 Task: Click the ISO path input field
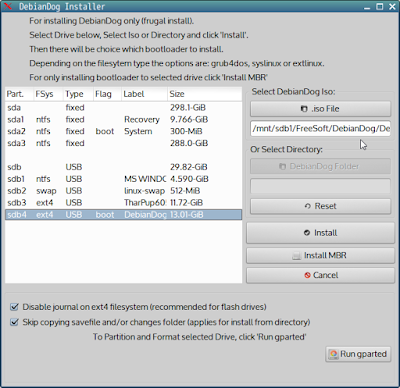point(320,128)
